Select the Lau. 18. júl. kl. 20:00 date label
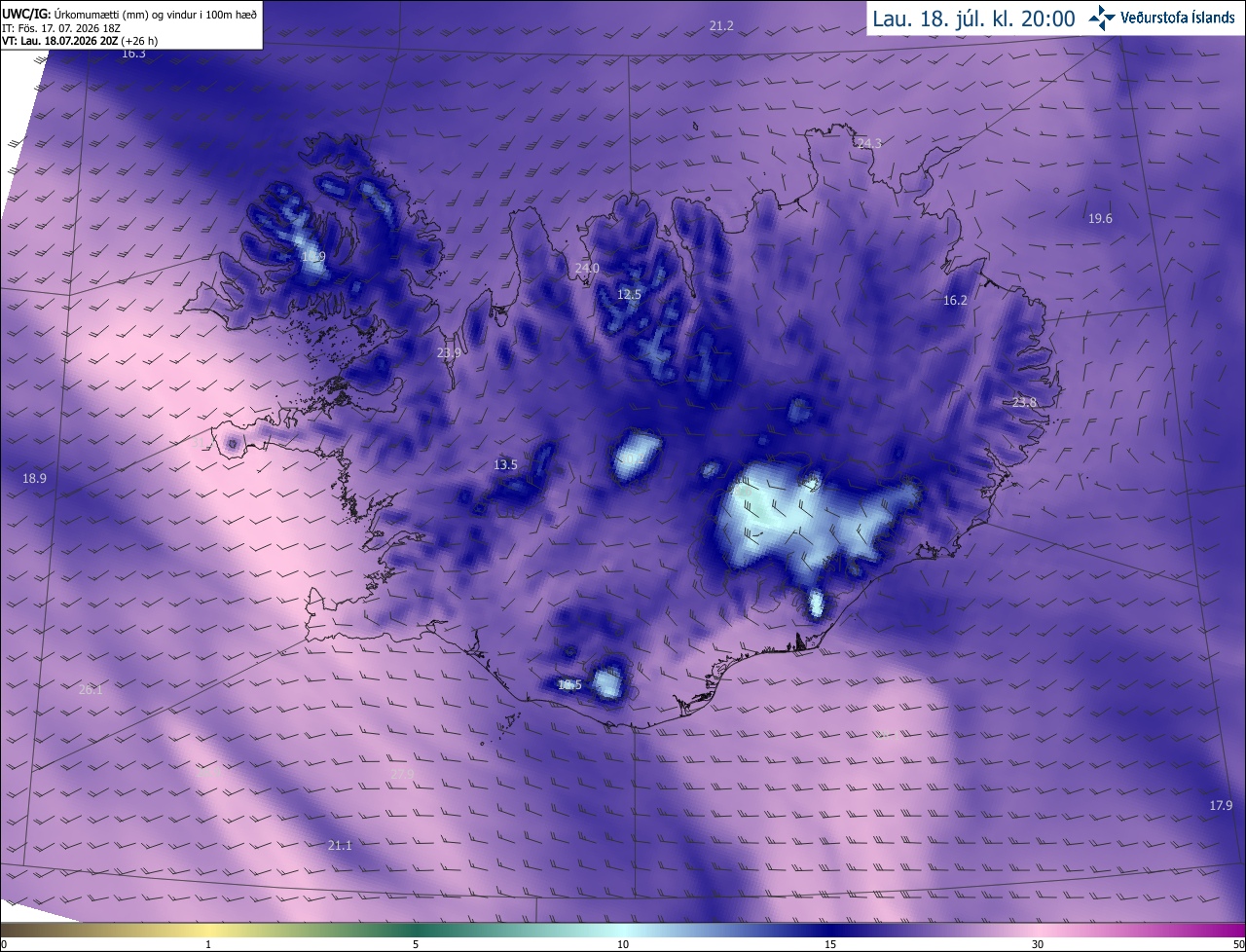This screenshot has width=1246, height=952. [973, 18]
